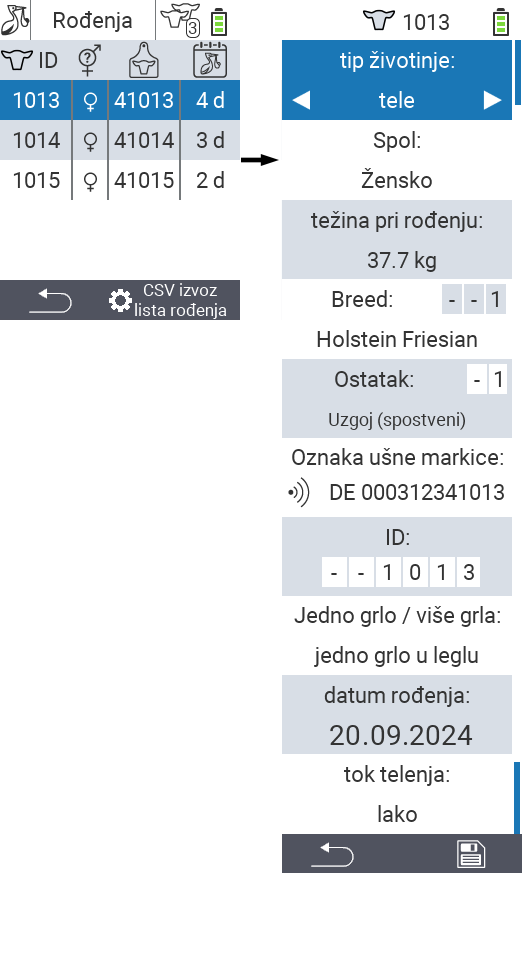523x958 pixels.
Task: Select previous animal type with left arrow
Action: [301, 100]
